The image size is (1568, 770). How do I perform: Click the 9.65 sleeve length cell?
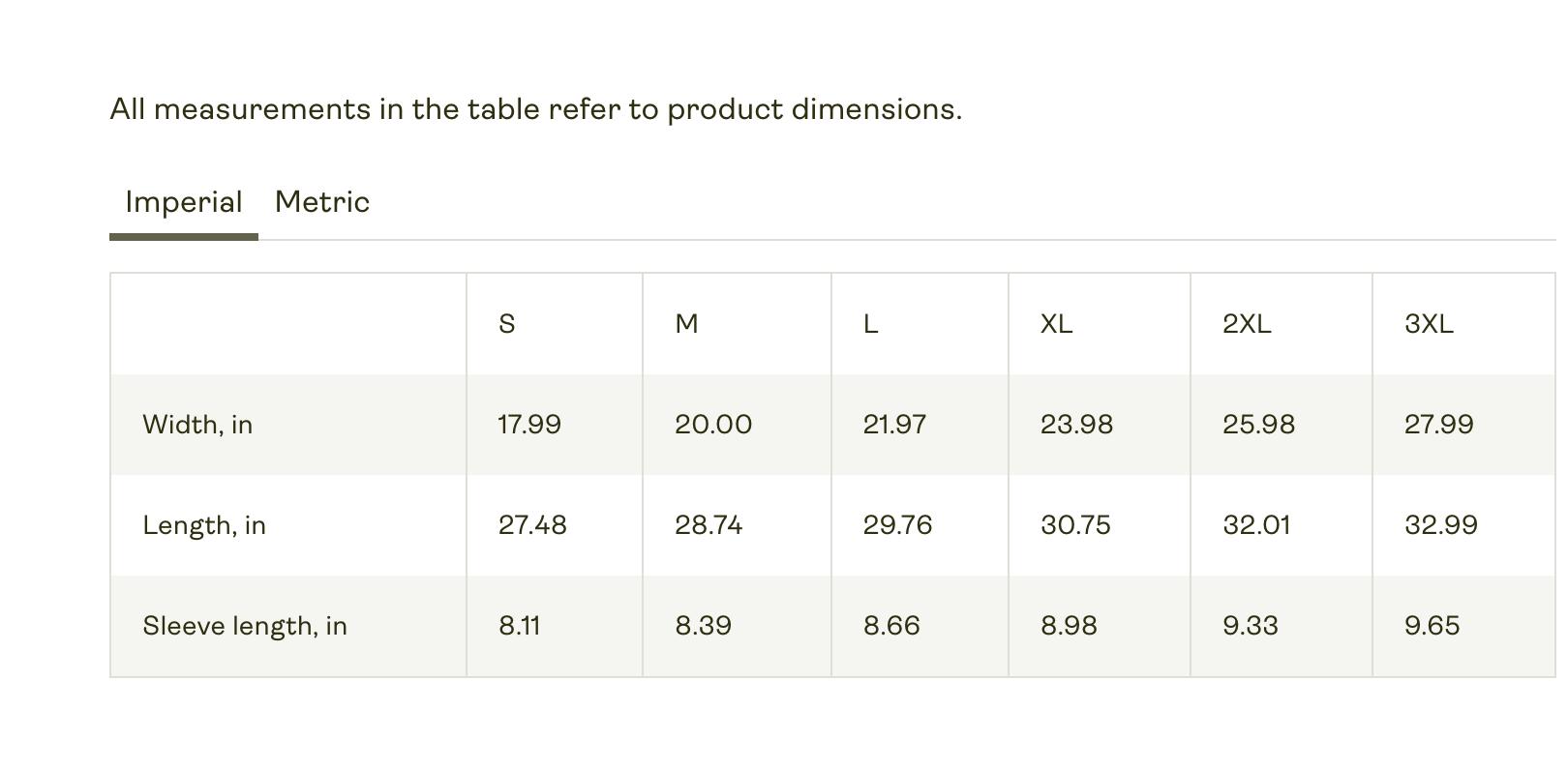1432,626
